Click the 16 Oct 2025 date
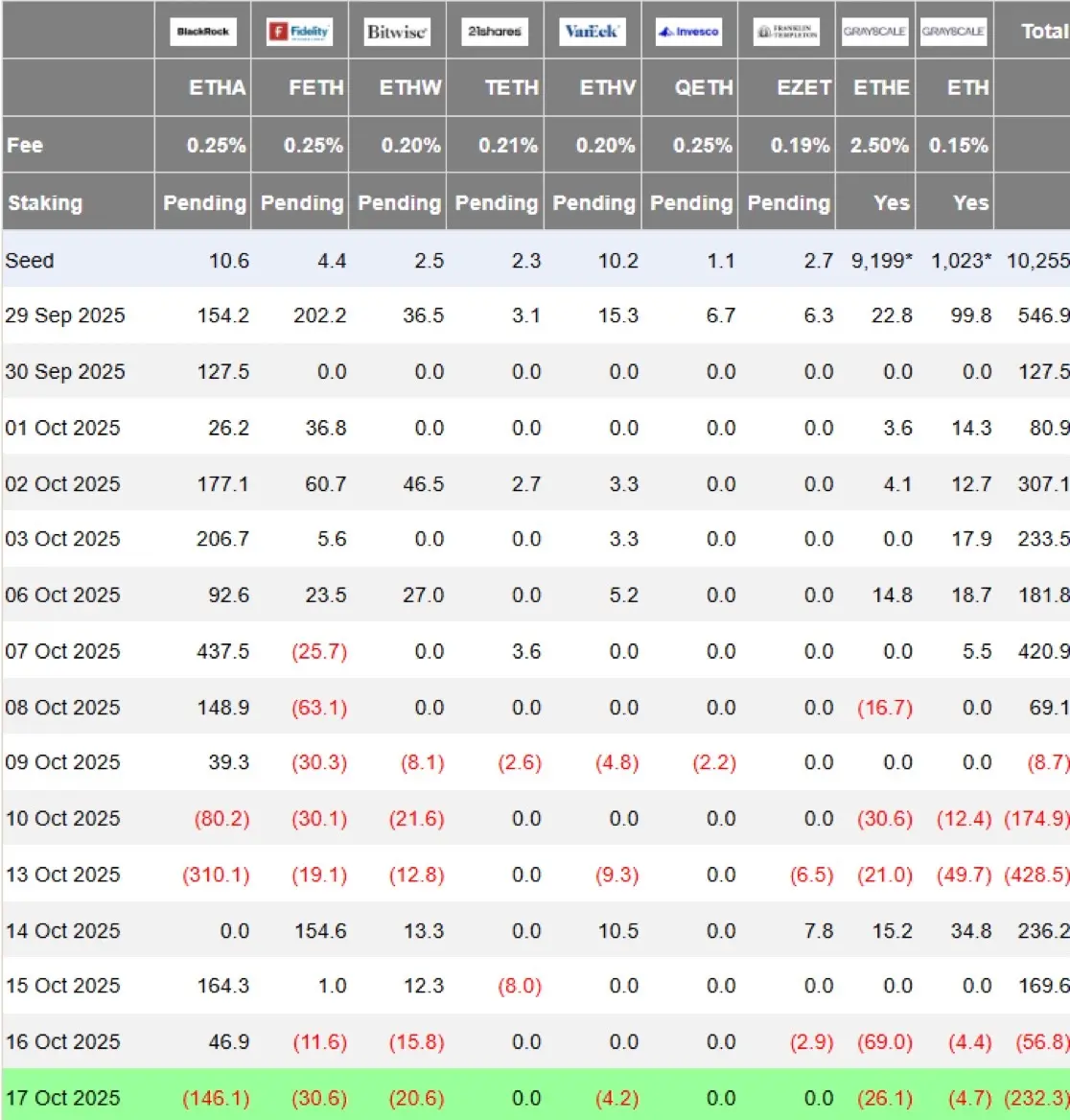The image size is (1070, 1120). point(63,1041)
